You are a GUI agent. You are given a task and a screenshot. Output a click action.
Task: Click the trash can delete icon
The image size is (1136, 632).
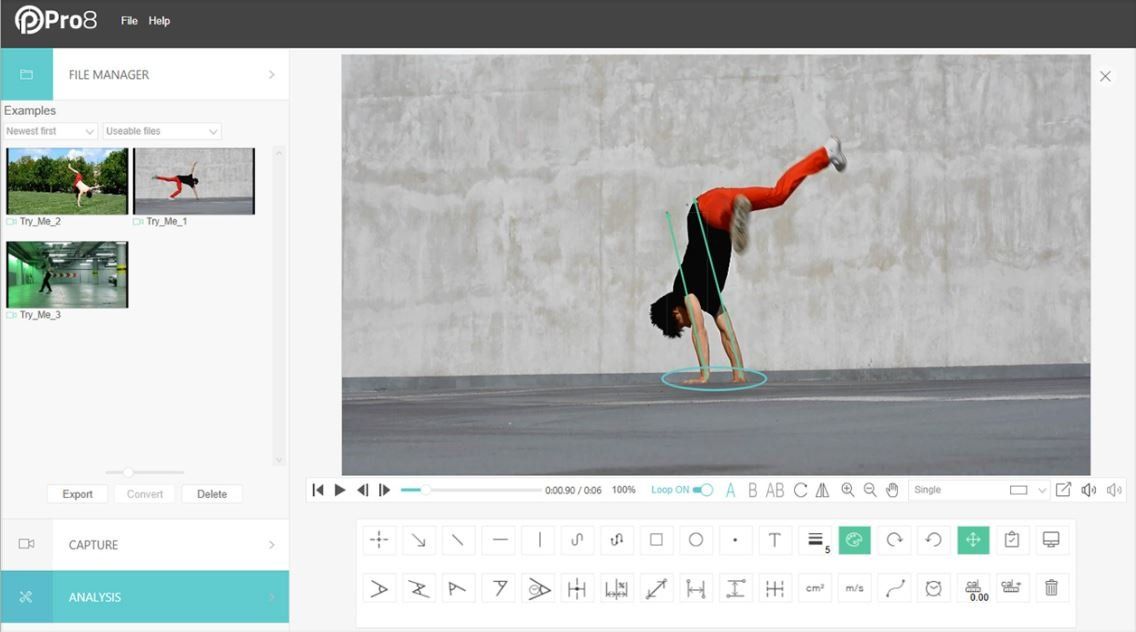tap(1051, 588)
